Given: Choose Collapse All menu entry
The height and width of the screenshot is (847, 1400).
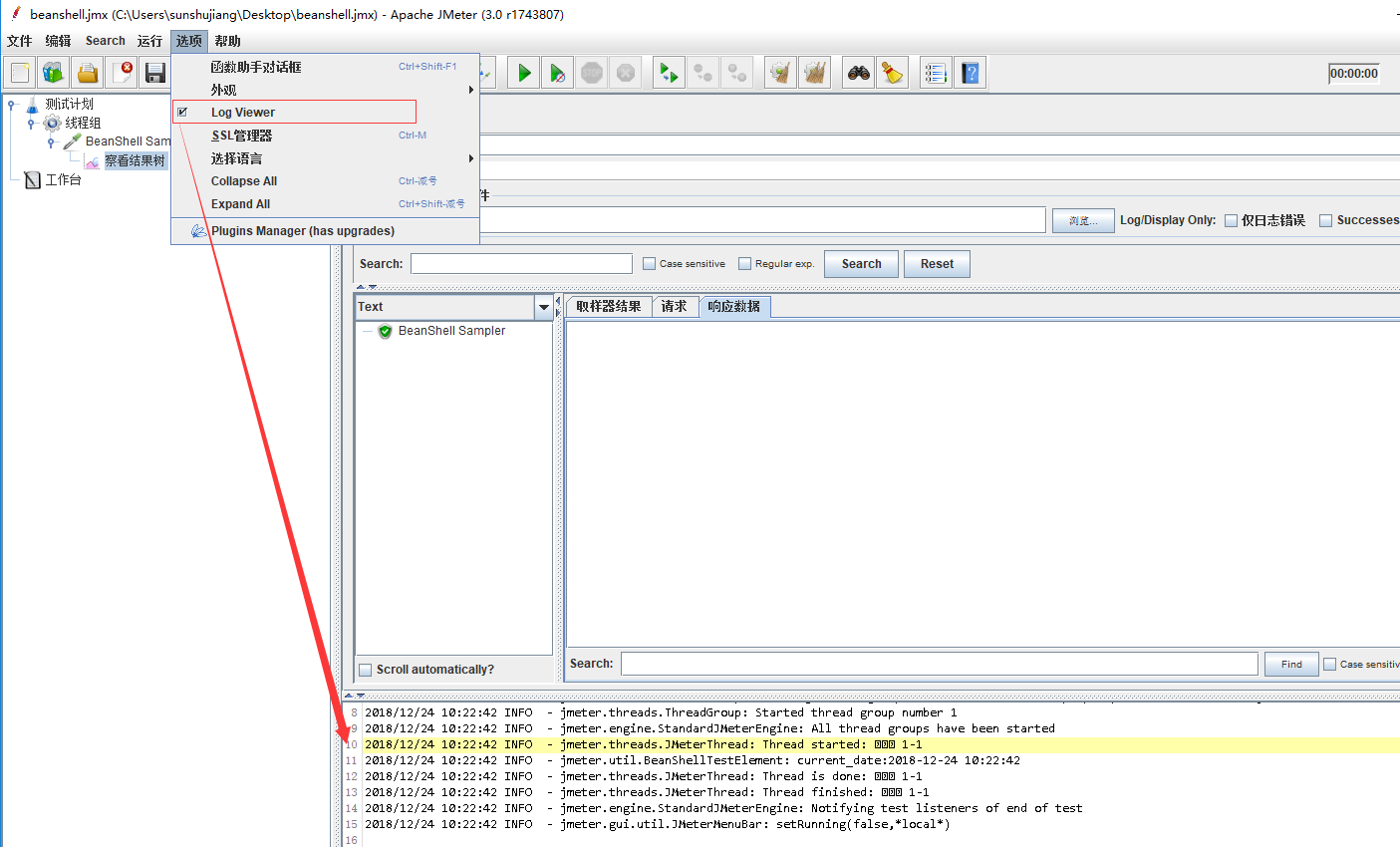Looking at the screenshot, I should coord(325,181).
